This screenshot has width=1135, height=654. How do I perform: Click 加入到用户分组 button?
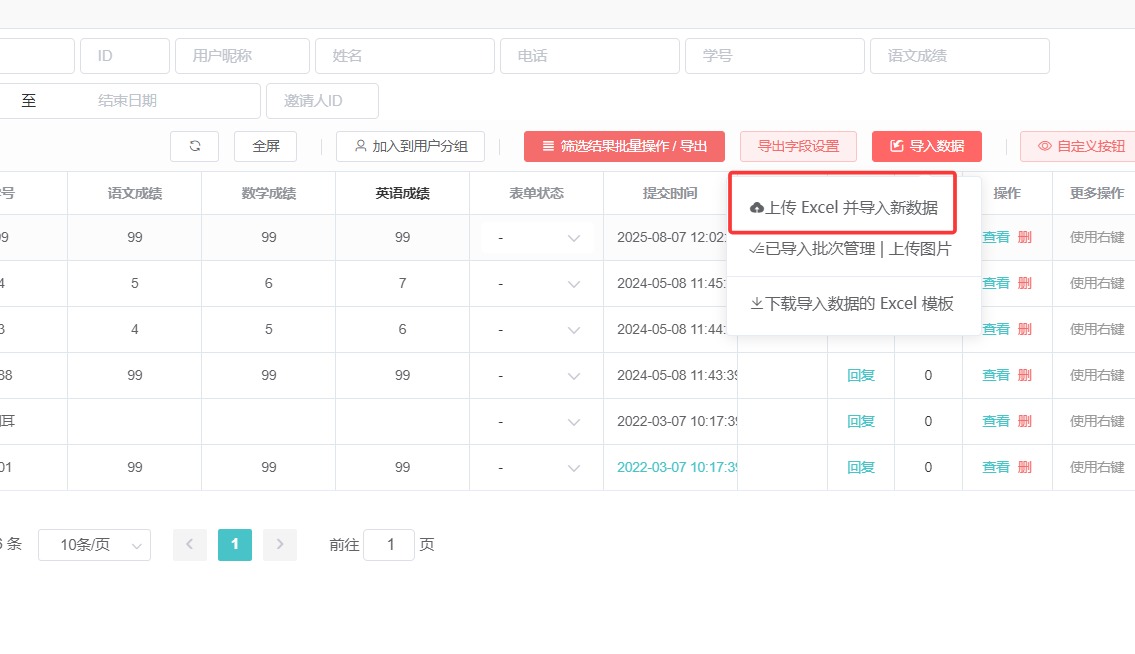pos(410,146)
